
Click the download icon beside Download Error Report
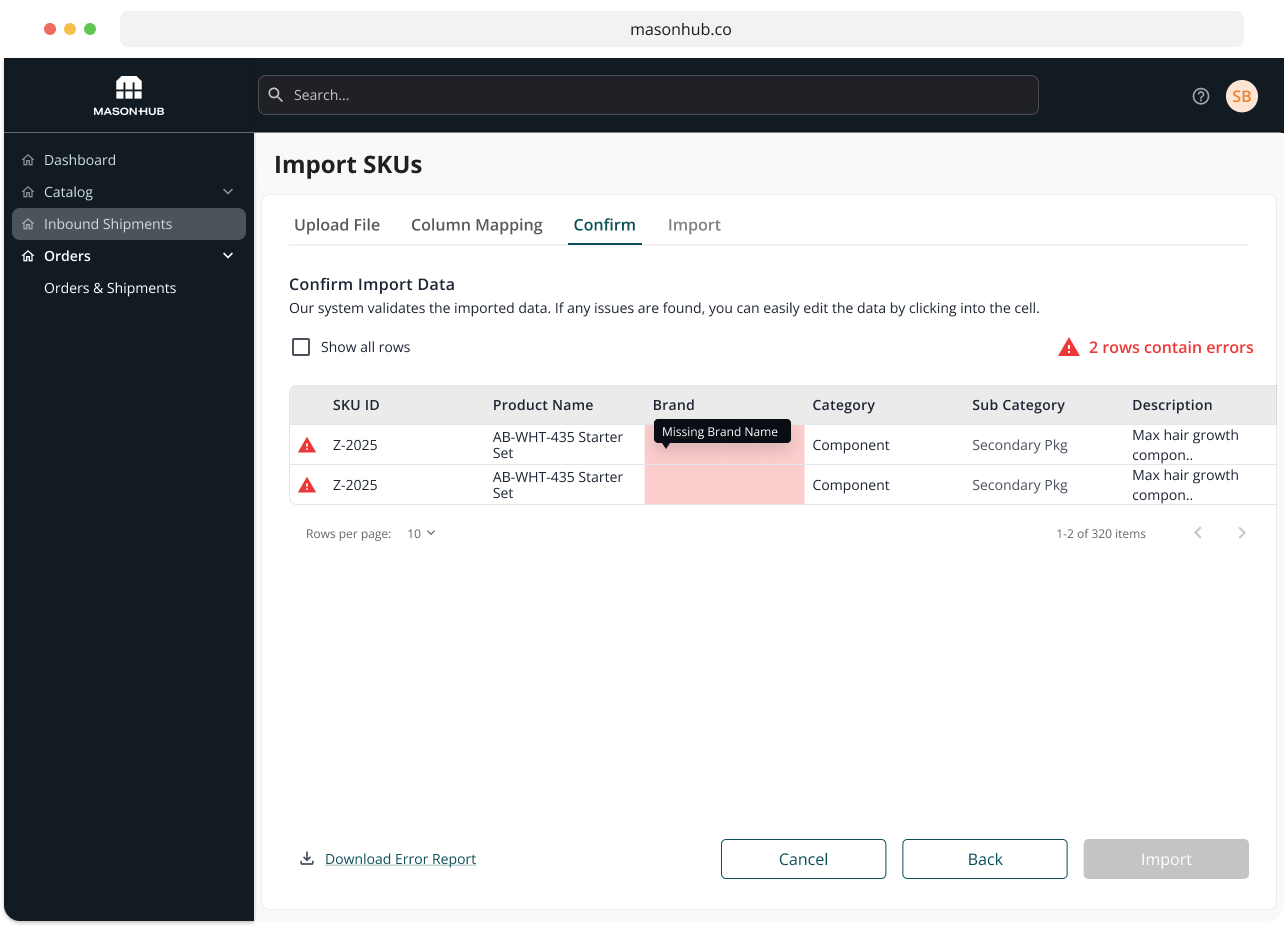pos(307,858)
